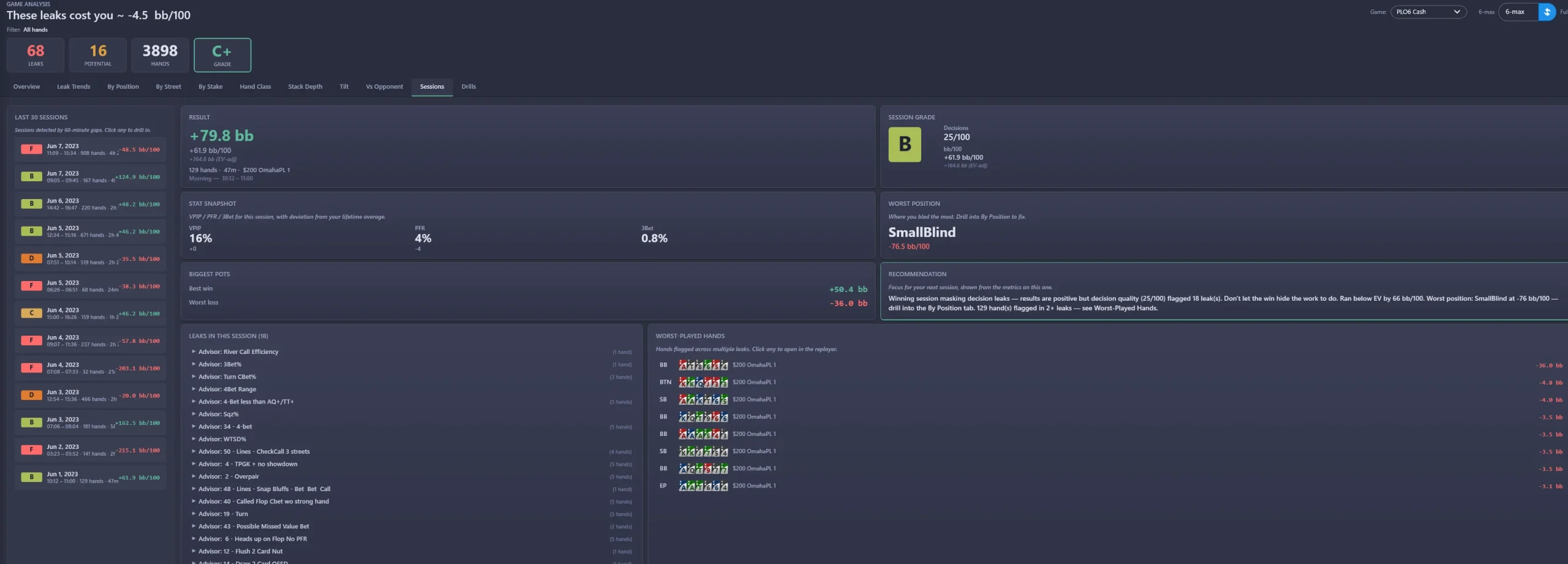The width and height of the screenshot is (1568, 564).
Task: Switch to the Overview tab
Action: click(26, 87)
